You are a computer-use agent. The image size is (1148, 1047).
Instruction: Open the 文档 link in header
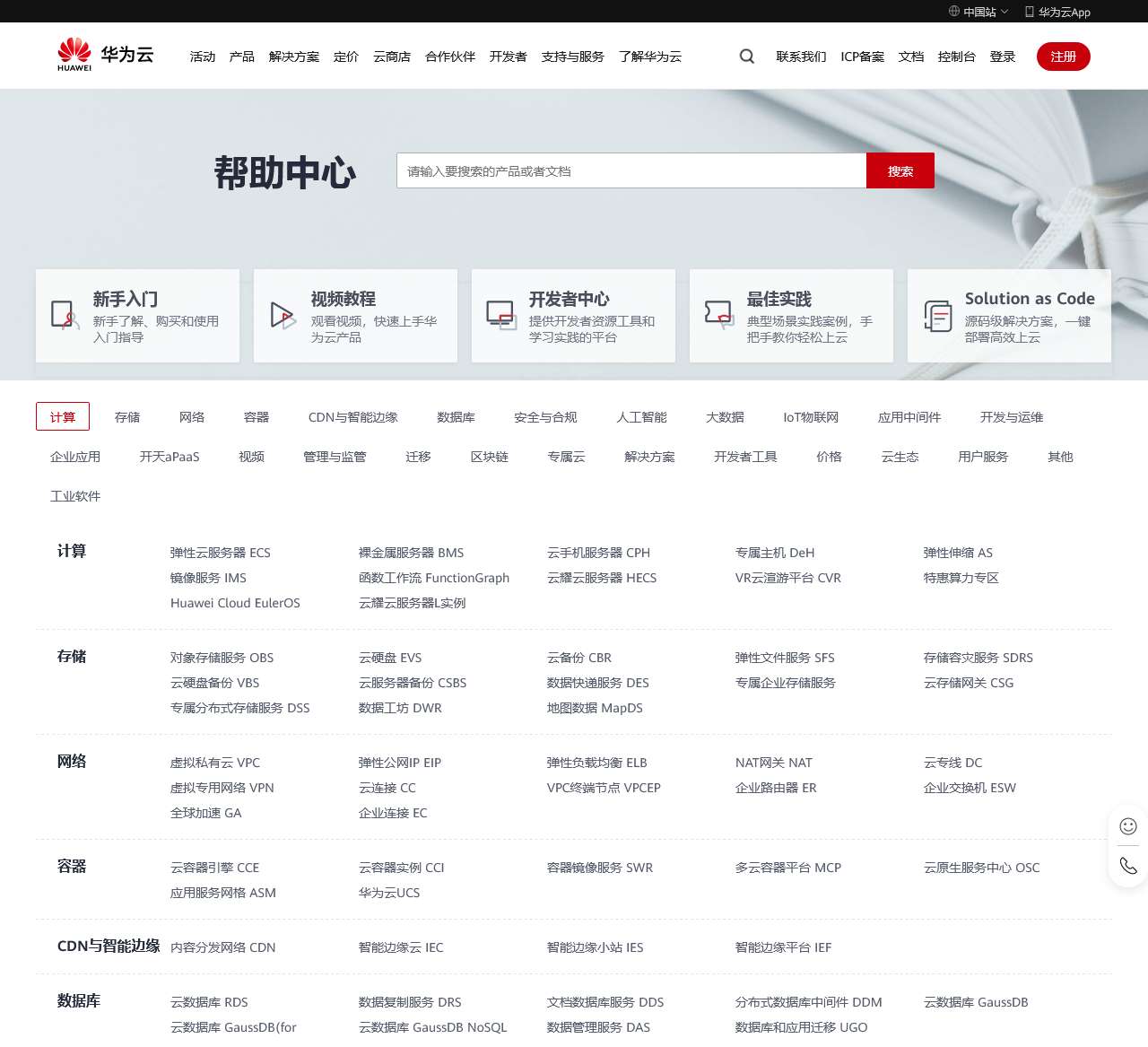tap(911, 57)
